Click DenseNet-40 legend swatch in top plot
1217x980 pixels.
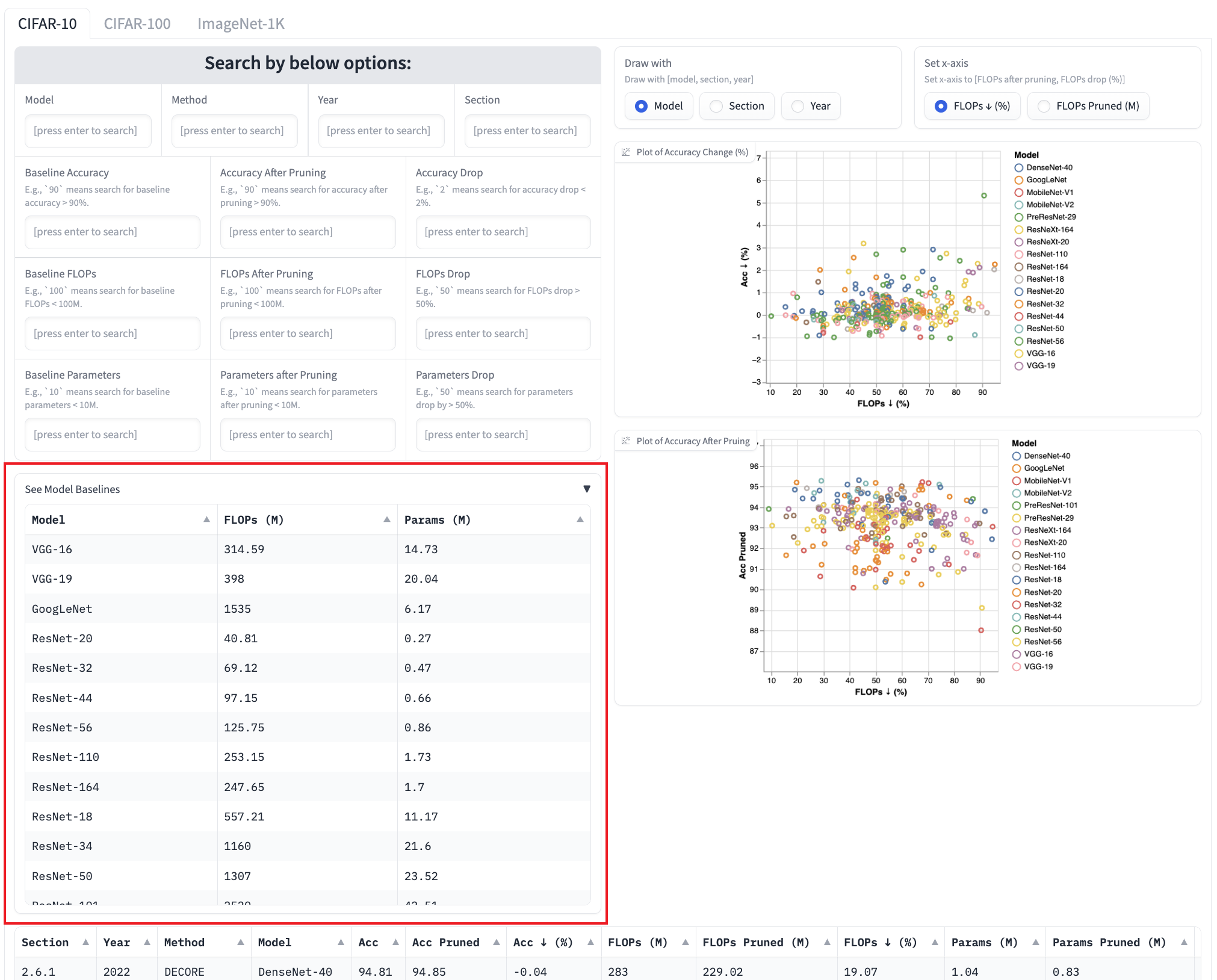[1019, 168]
